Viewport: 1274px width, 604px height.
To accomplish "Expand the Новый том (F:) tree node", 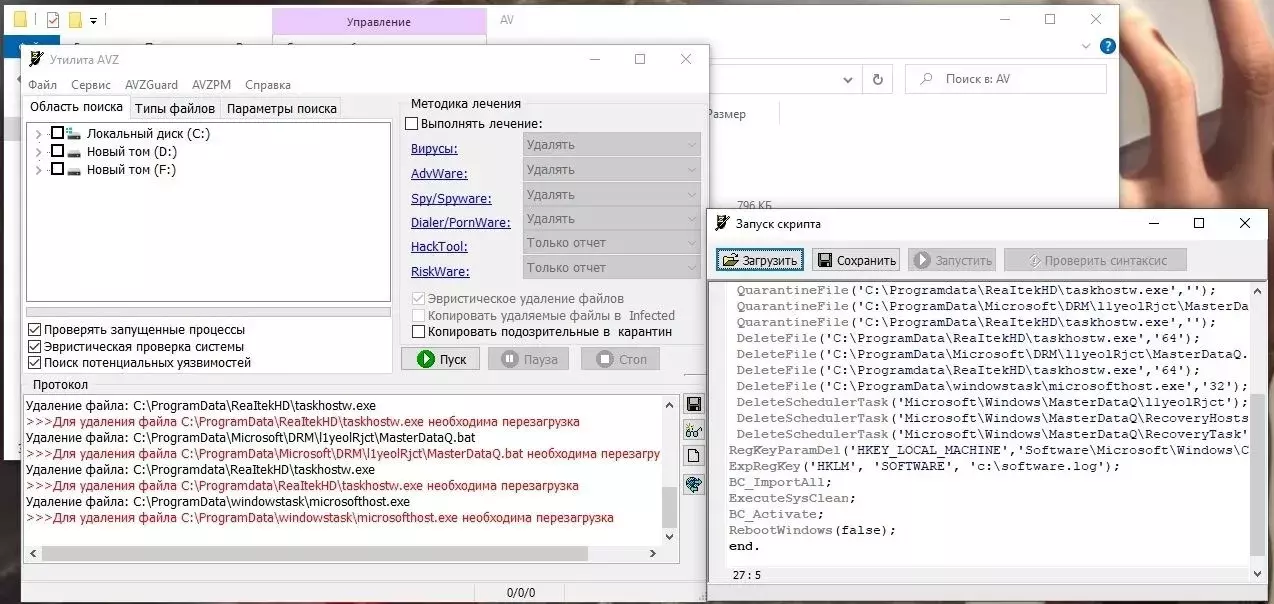I will [39, 170].
